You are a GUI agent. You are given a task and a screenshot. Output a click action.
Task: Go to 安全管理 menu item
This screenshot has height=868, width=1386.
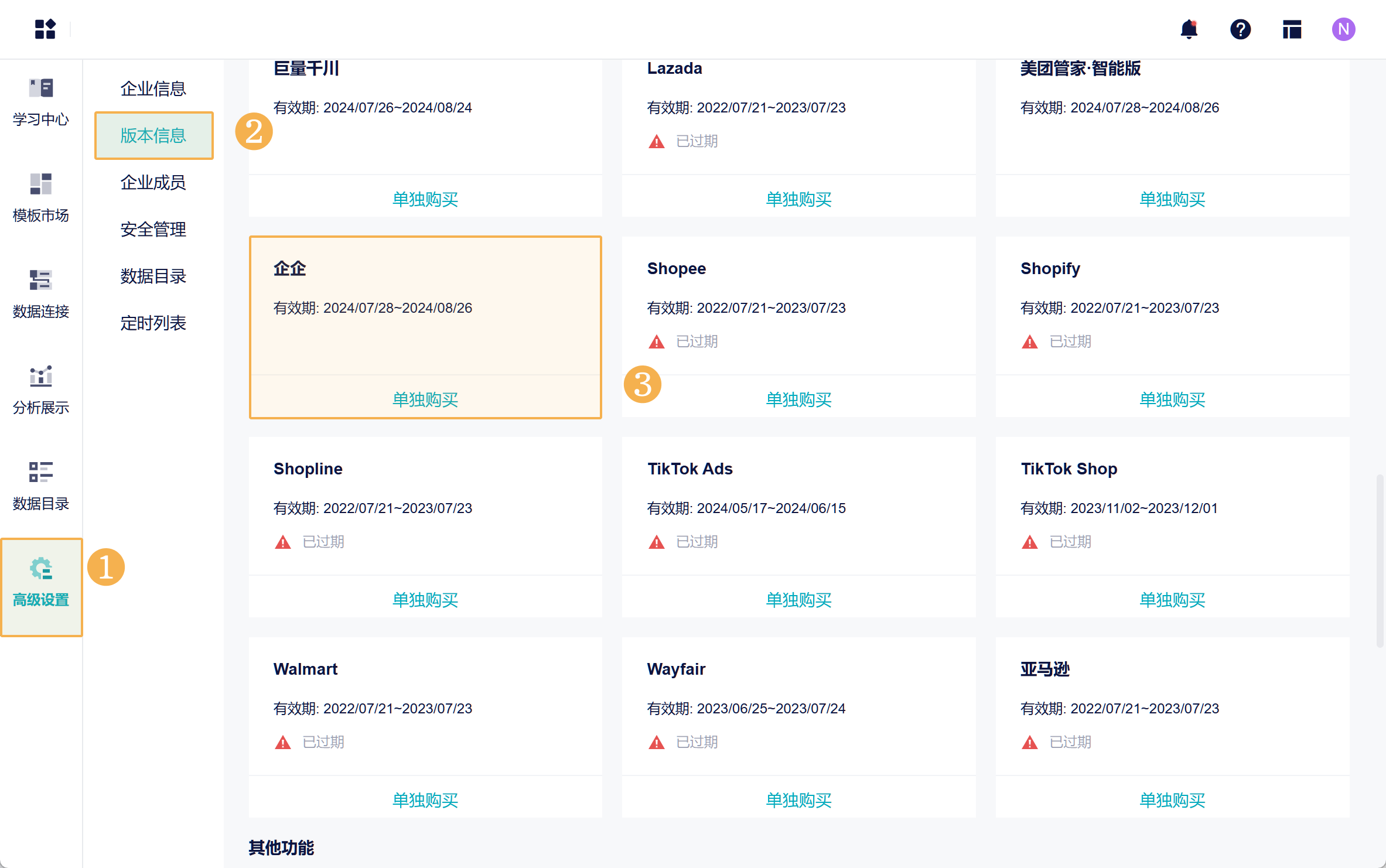point(153,229)
